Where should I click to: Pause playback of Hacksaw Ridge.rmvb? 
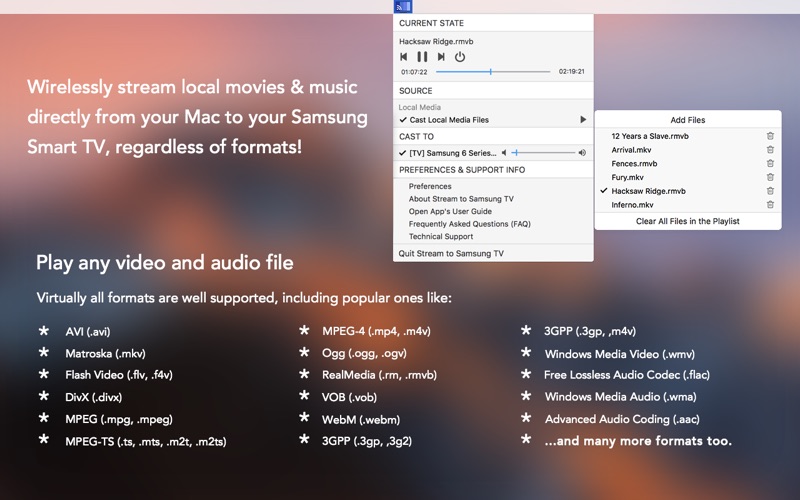[422, 57]
